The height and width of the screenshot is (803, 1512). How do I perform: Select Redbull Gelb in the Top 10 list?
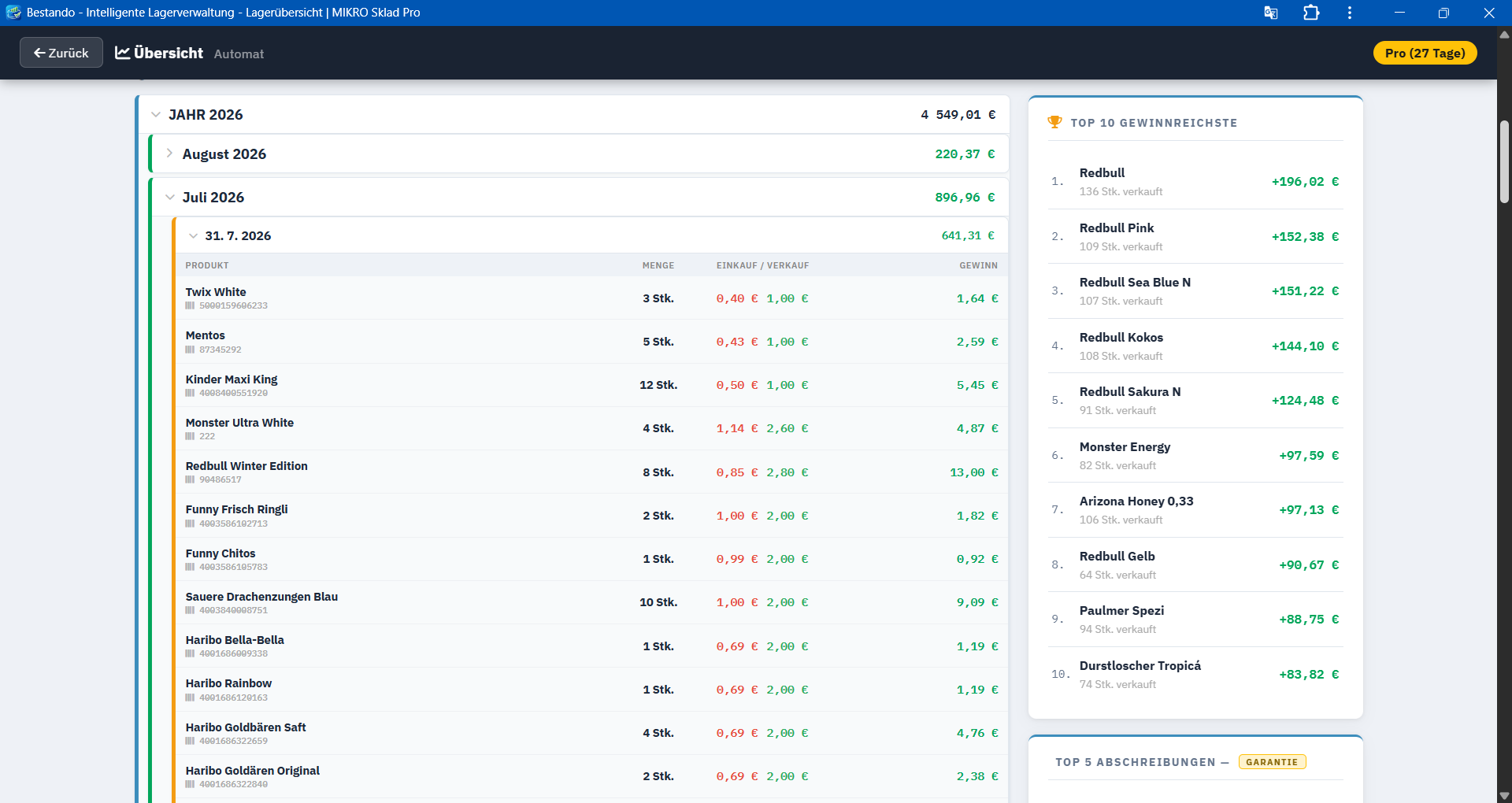[x=1117, y=557]
